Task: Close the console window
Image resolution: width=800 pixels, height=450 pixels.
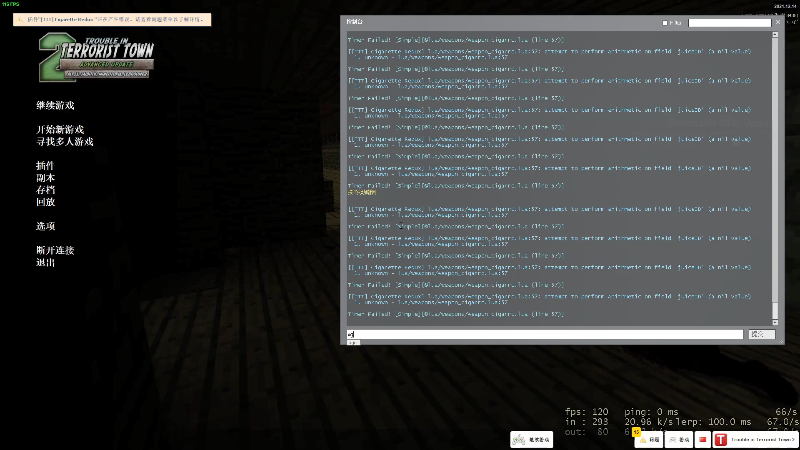Action: click(x=778, y=22)
